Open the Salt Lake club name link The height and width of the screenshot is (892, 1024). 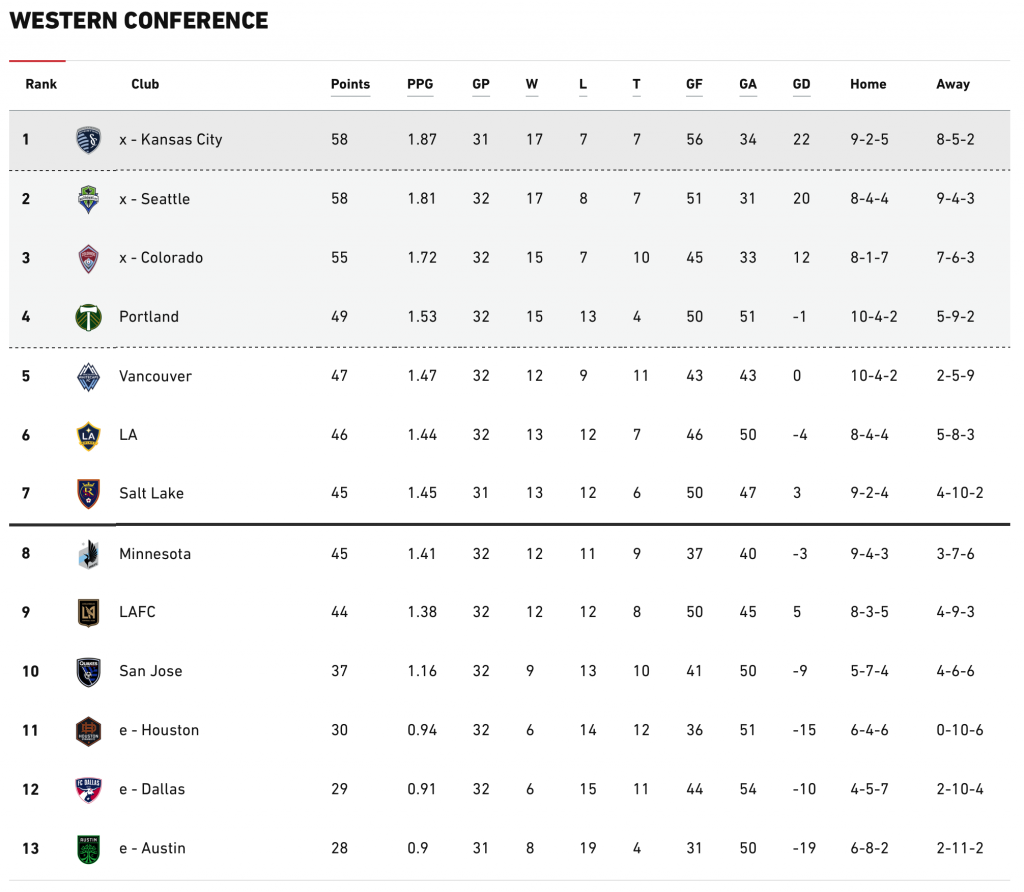[151, 493]
